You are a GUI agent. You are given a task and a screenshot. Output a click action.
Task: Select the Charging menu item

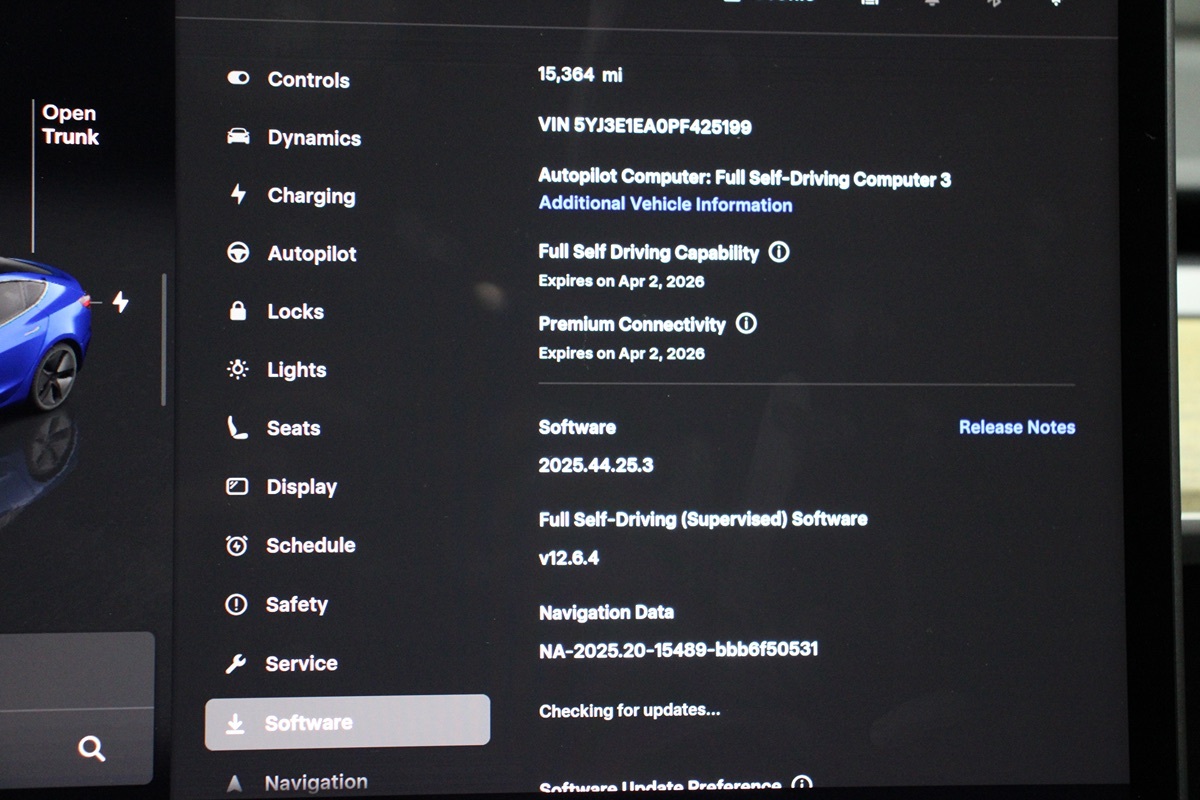pyautogui.click(x=310, y=196)
